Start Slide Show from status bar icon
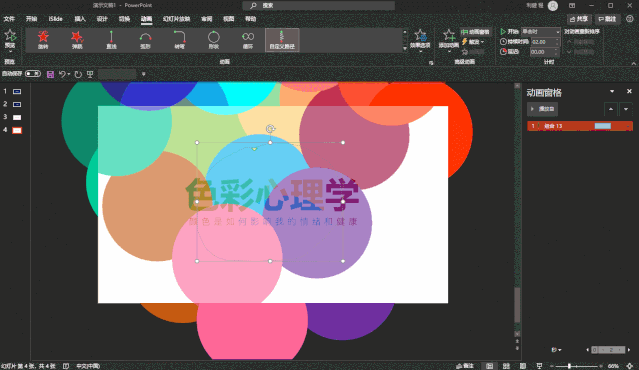639x370 pixels. tap(540, 366)
